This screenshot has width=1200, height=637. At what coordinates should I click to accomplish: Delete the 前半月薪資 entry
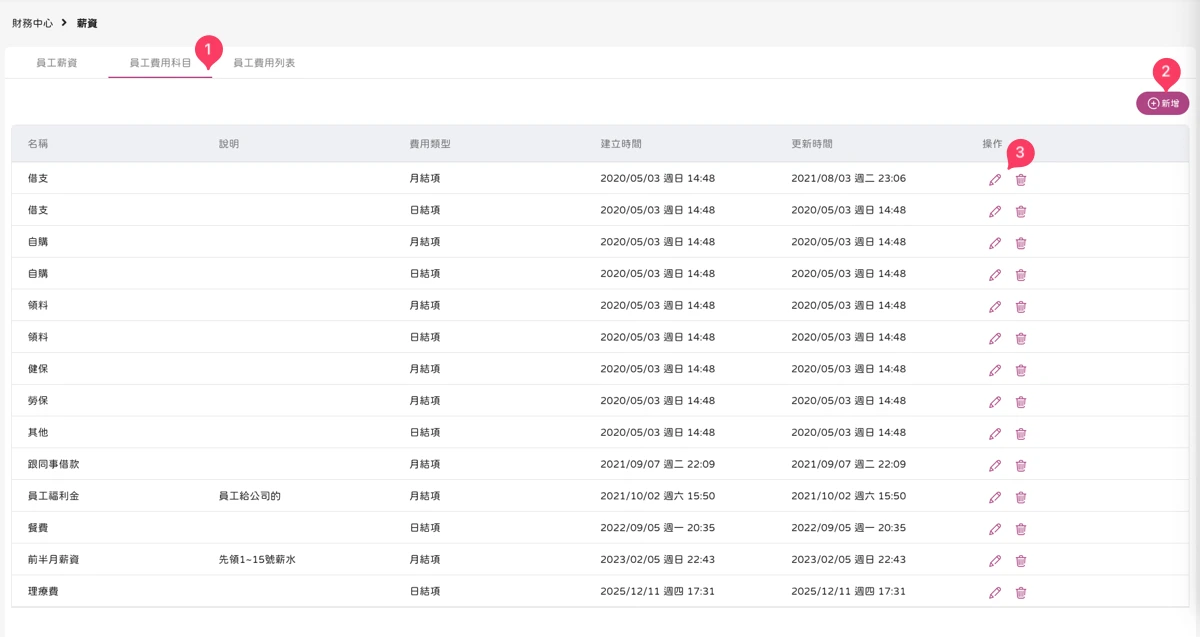pyautogui.click(x=1021, y=560)
